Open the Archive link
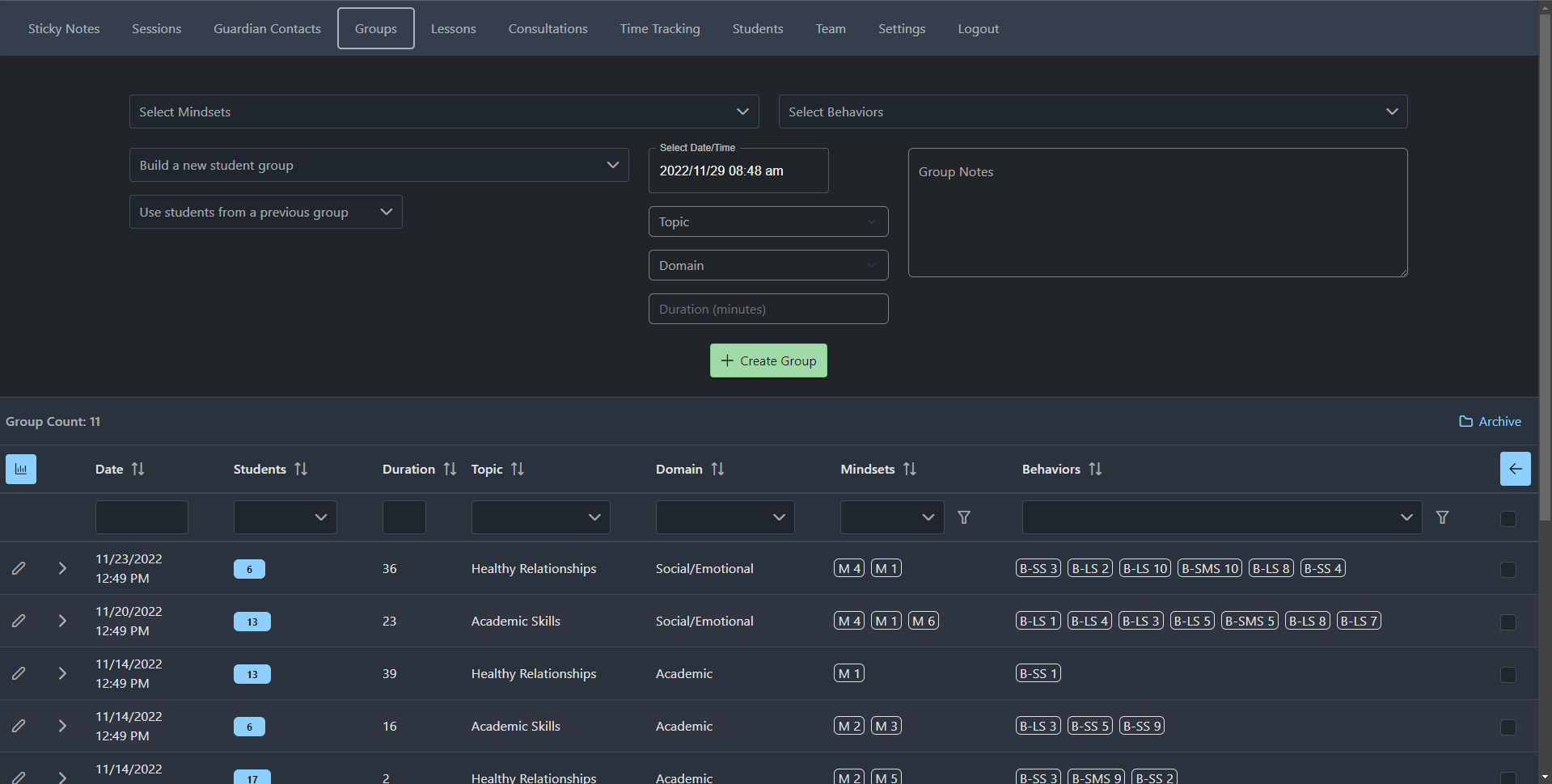 [x=1490, y=421]
